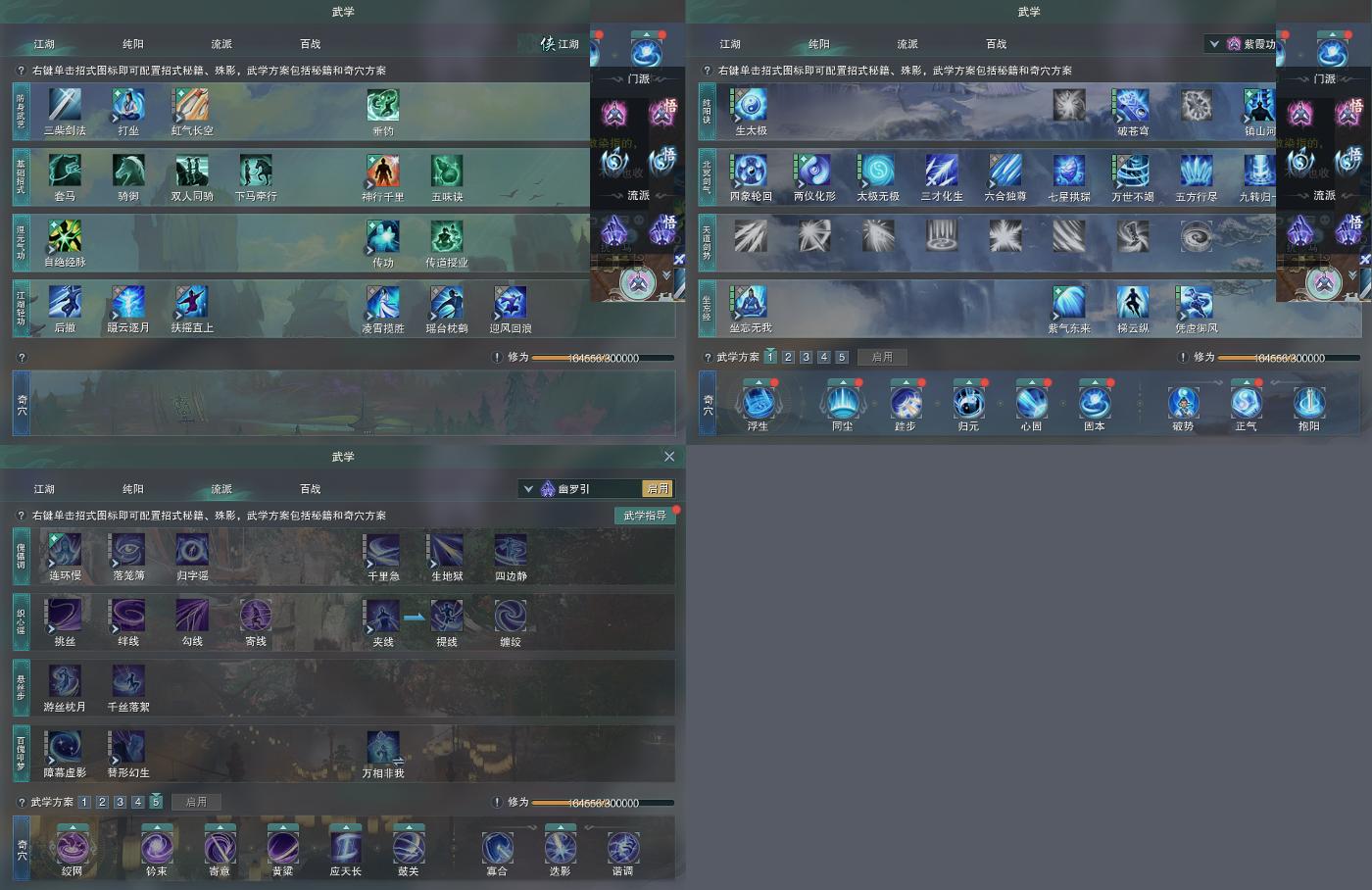
Task: Select the 虹气长空 skill icon
Action: pos(192,106)
